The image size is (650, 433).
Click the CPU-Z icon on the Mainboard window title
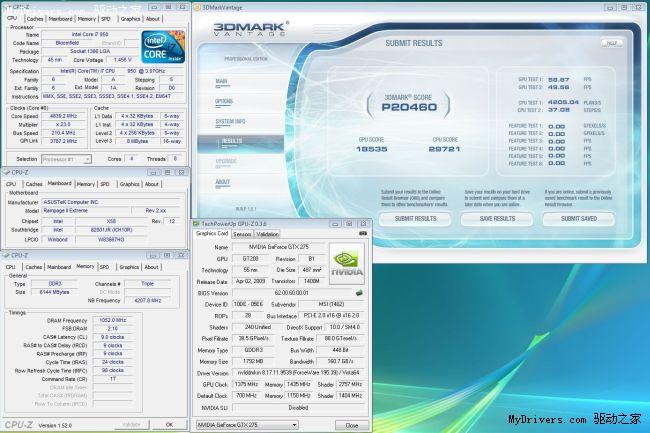pos(7,172)
